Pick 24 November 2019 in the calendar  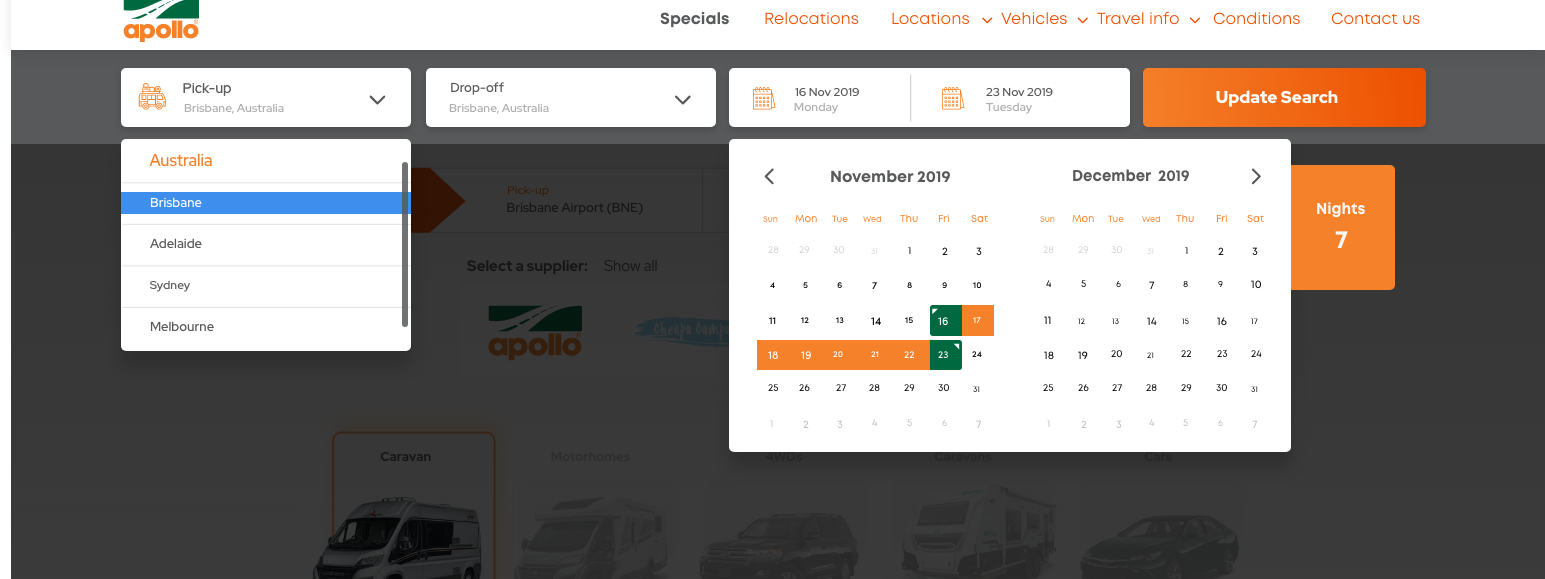coord(977,354)
